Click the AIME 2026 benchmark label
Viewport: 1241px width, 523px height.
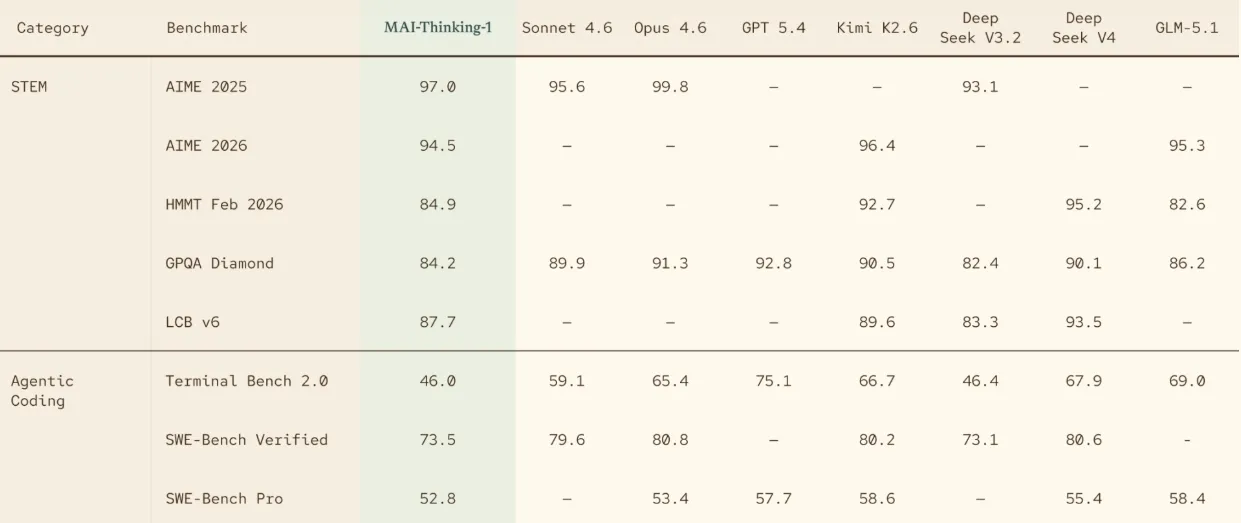tap(206, 146)
